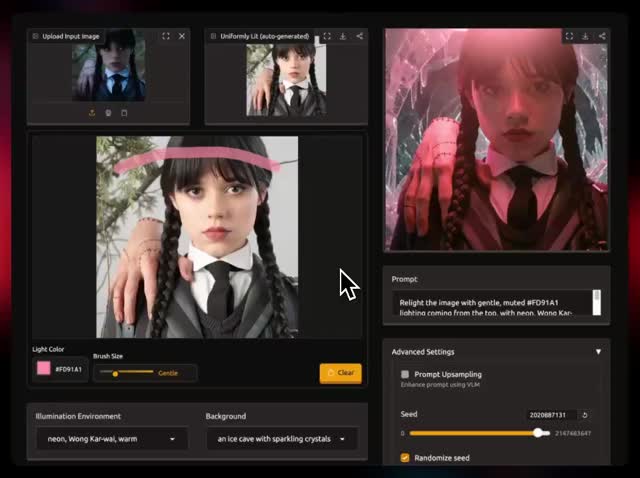Click the #FD91A1 hex color field

[69, 369]
